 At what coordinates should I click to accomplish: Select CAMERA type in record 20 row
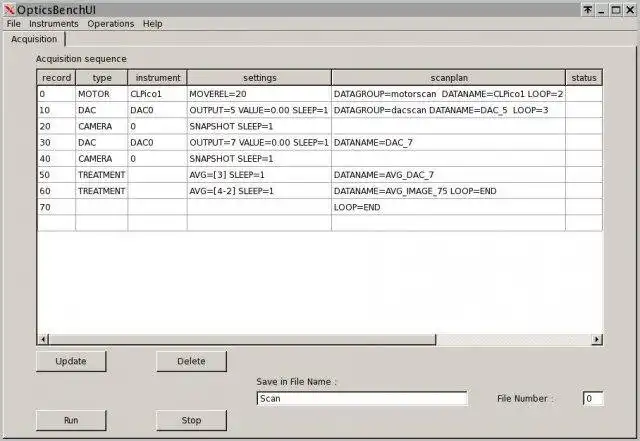pyautogui.click(x=102, y=126)
